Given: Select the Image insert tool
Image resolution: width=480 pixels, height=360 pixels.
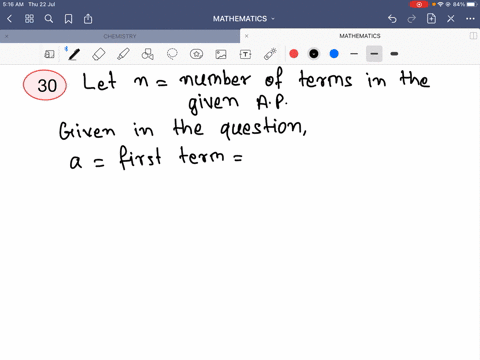Looking at the screenshot, I should point(221,54).
